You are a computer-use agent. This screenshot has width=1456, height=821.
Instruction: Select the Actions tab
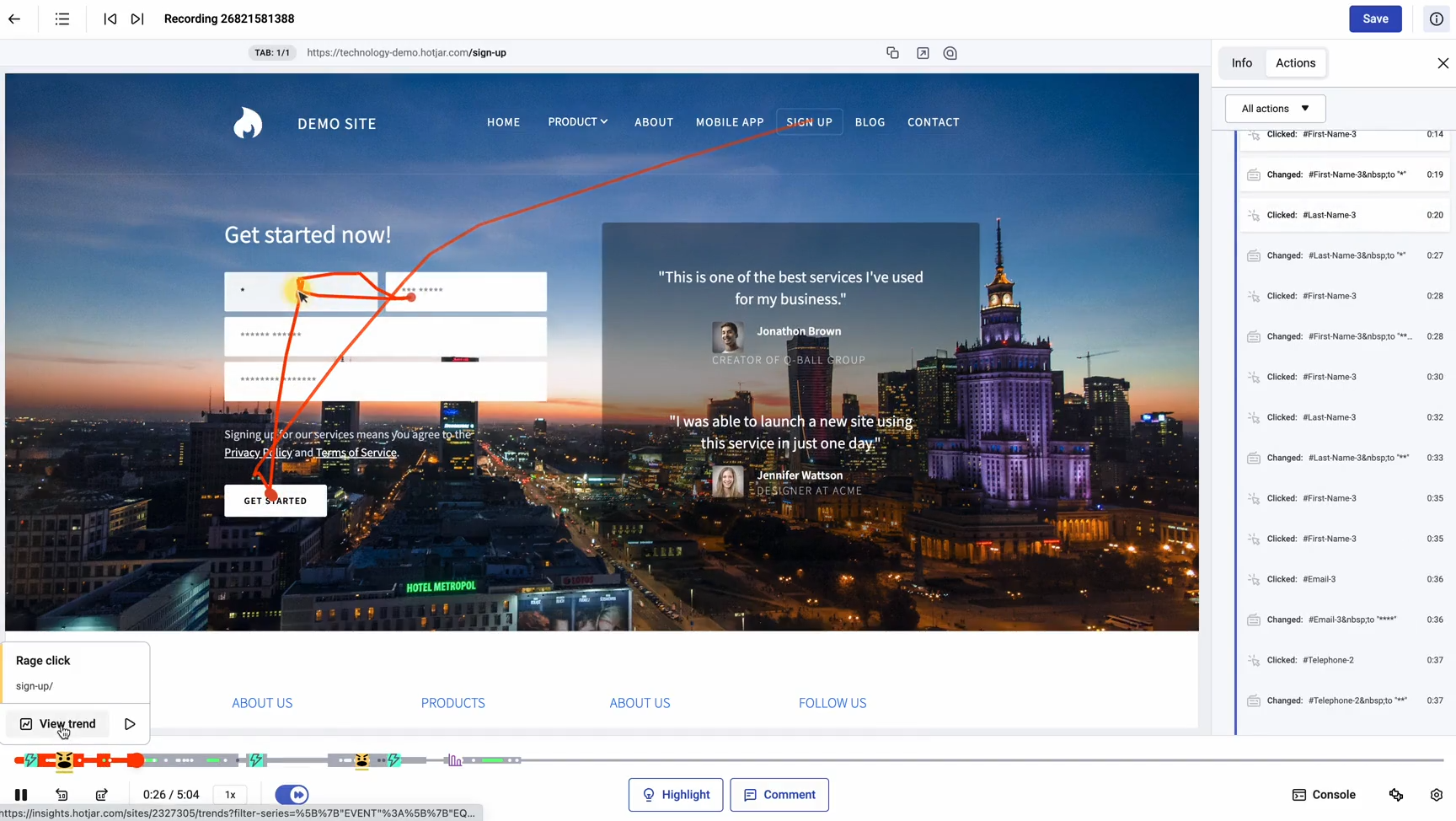(x=1295, y=63)
